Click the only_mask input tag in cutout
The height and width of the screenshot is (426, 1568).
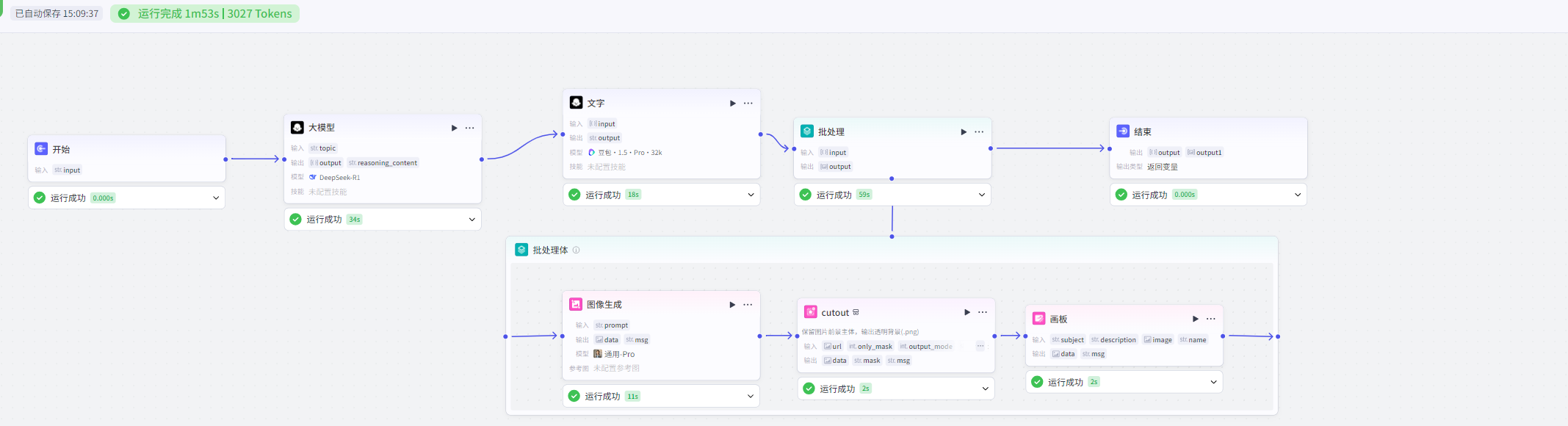click(870, 346)
